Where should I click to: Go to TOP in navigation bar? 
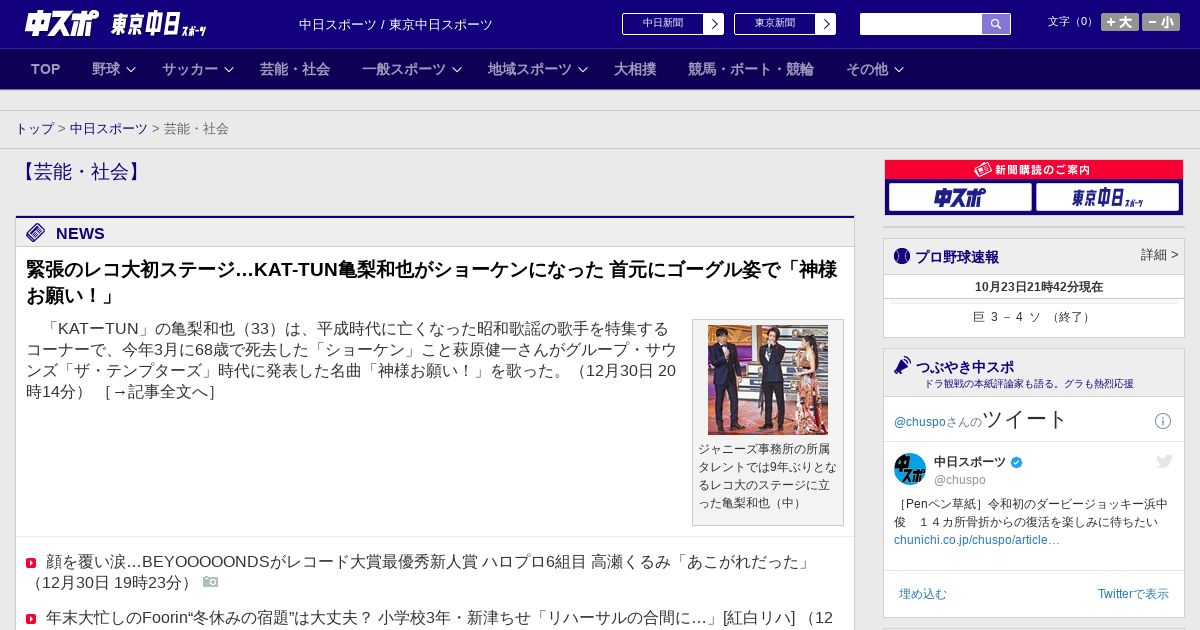(46, 69)
